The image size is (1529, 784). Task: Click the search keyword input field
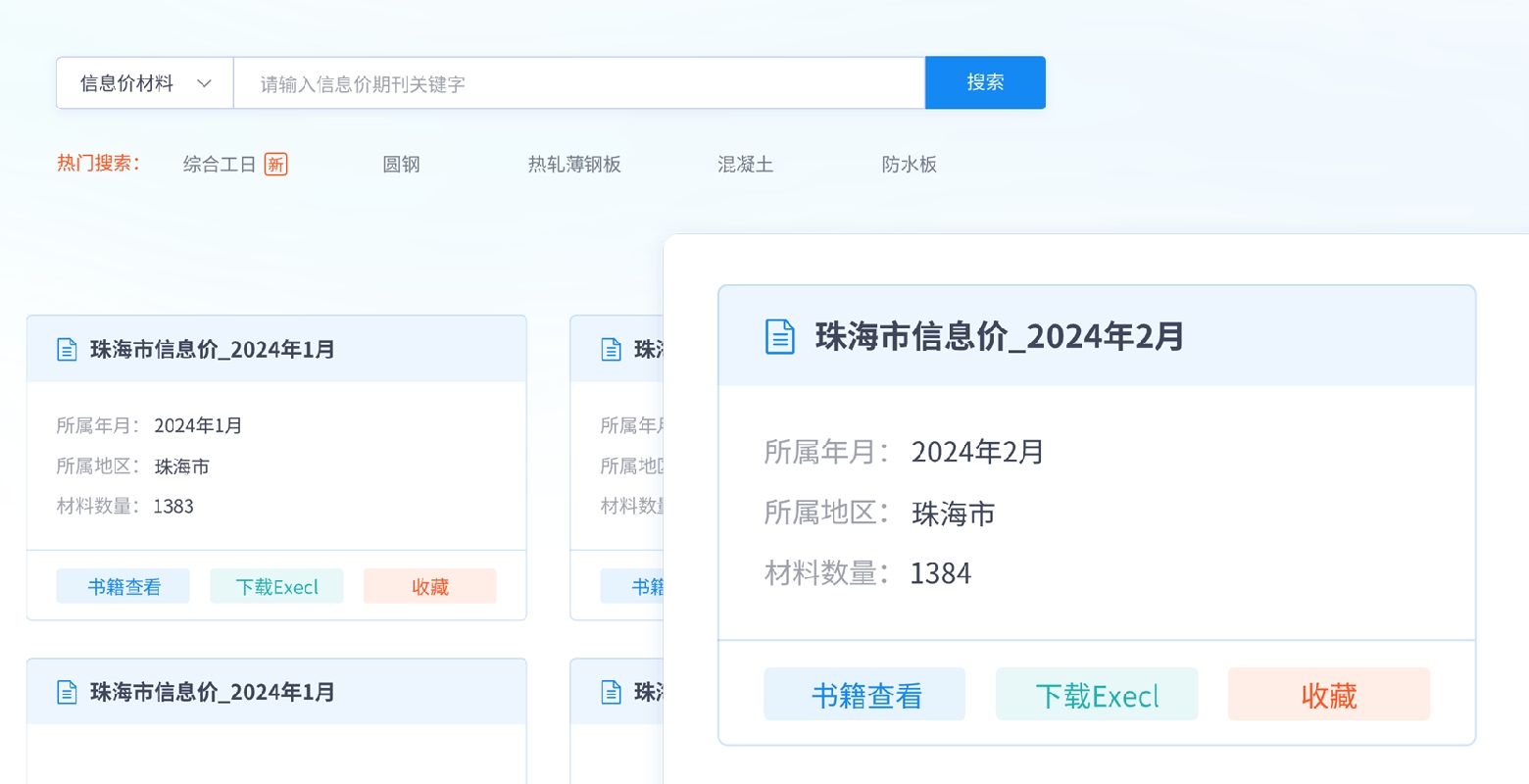tap(578, 82)
